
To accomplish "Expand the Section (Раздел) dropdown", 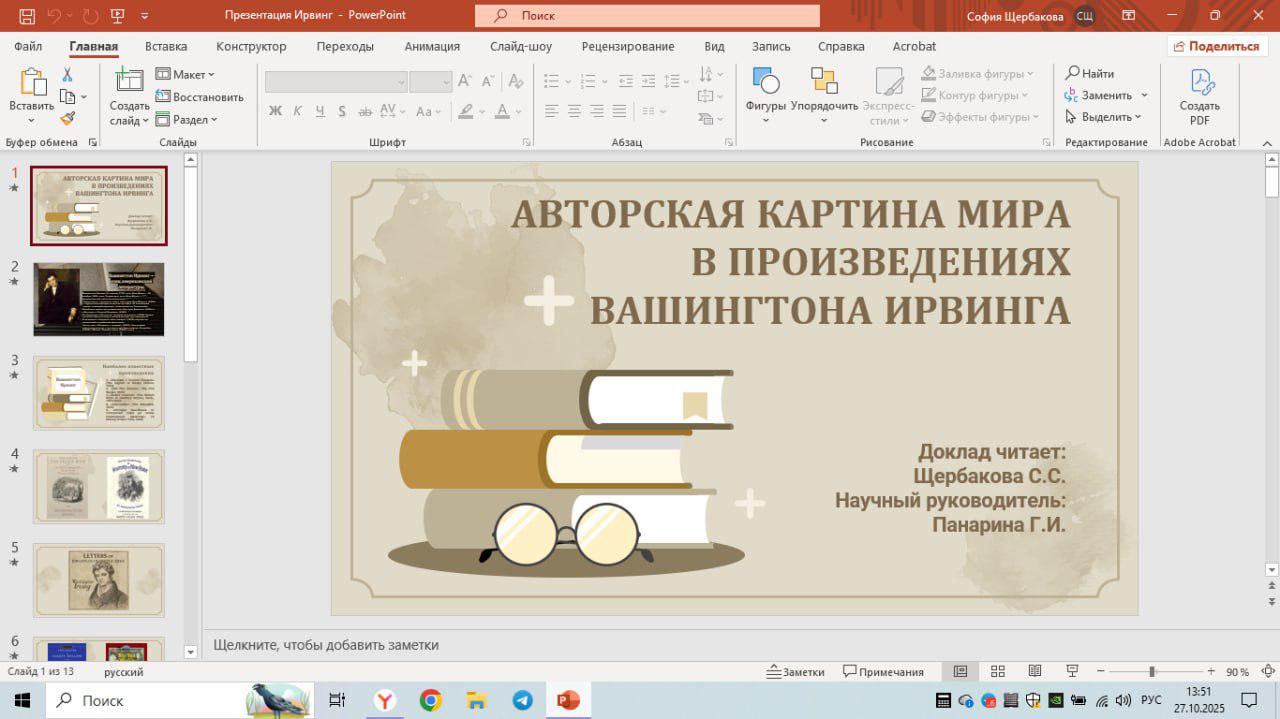I will point(187,119).
